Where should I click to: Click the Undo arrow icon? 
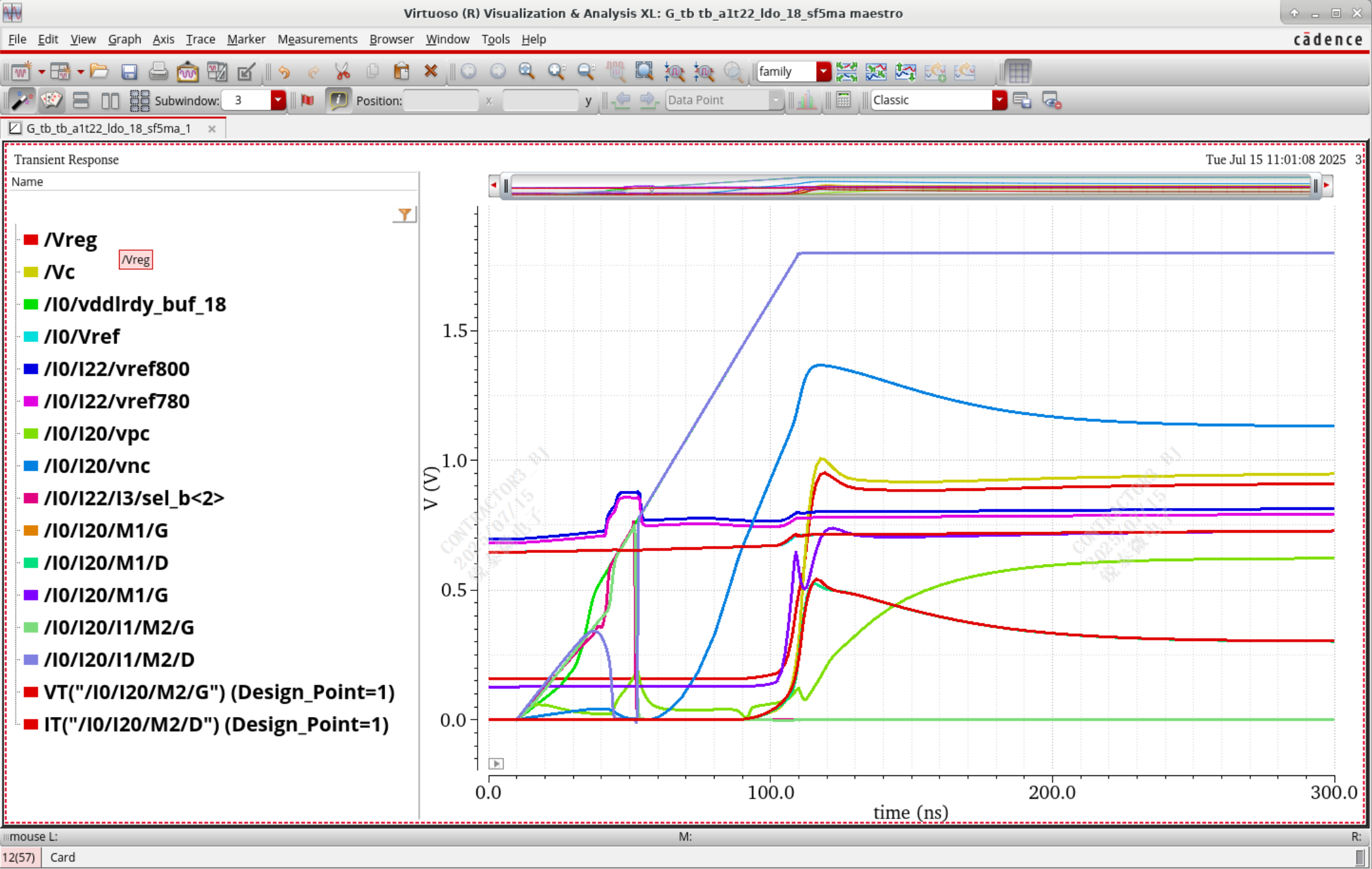284,72
